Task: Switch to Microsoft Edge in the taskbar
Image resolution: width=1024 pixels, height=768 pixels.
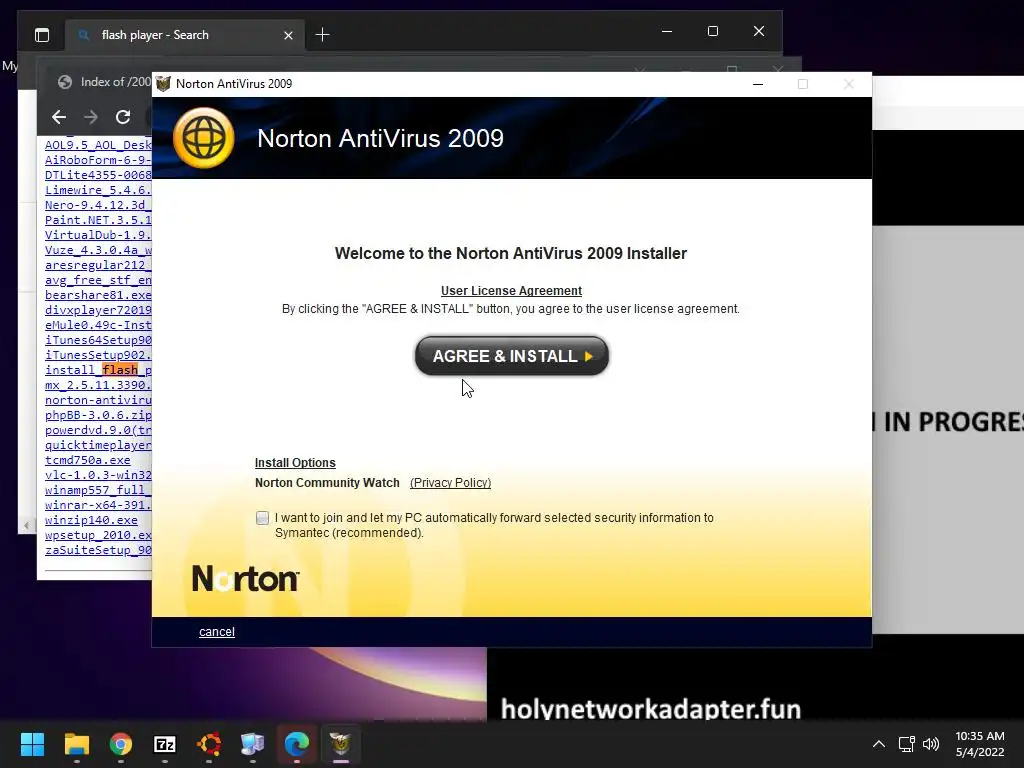Action: tap(296, 744)
